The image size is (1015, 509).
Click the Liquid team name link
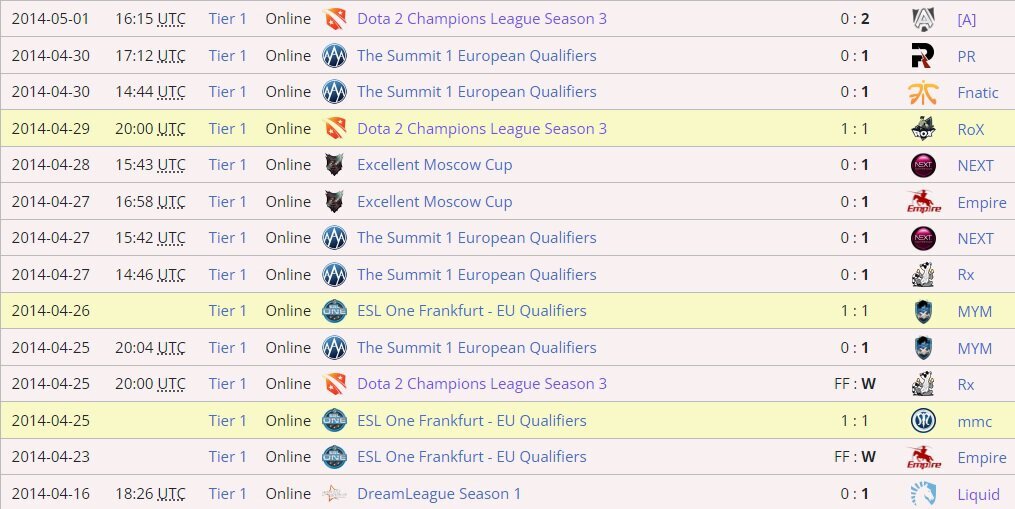tap(978, 494)
